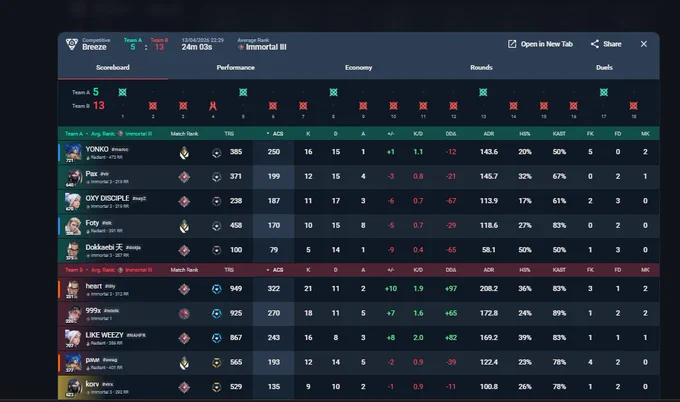Screen dimensions: 680x402
Task: Click paw's gold TRS badge icon
Action: (x=216, y=363)
